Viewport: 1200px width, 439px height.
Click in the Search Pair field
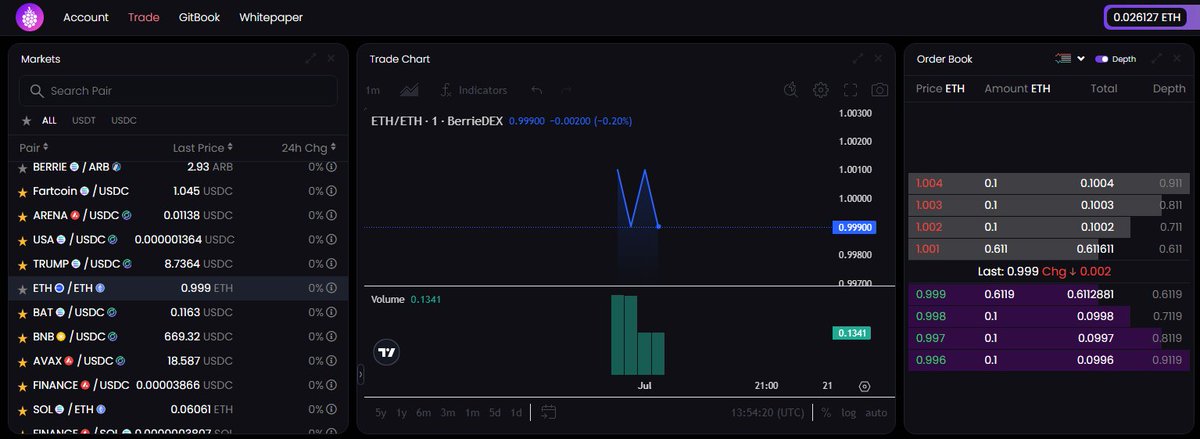click(178, 91)
